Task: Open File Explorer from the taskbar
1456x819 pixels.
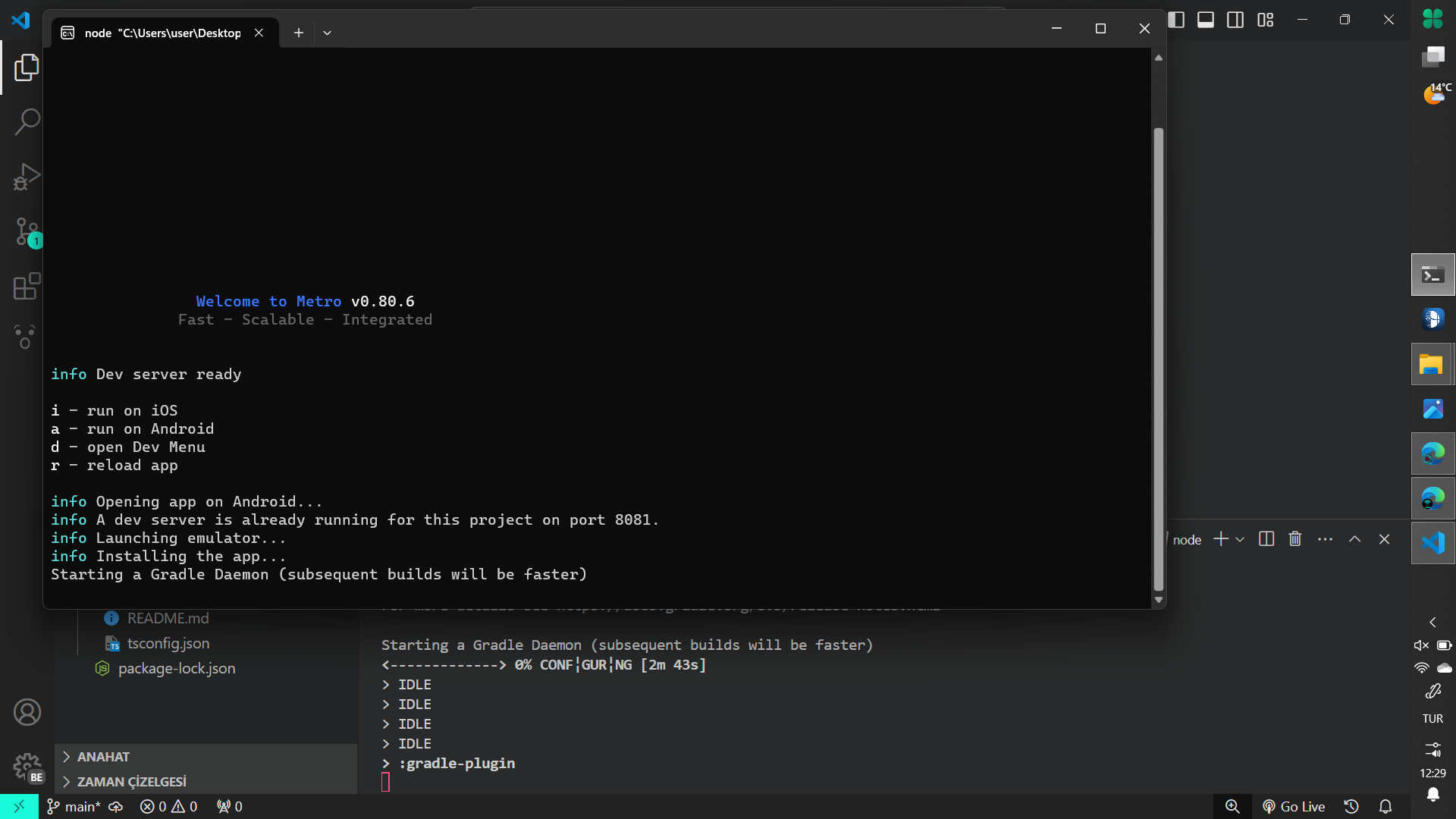Action: click(x=1432, y=365)
